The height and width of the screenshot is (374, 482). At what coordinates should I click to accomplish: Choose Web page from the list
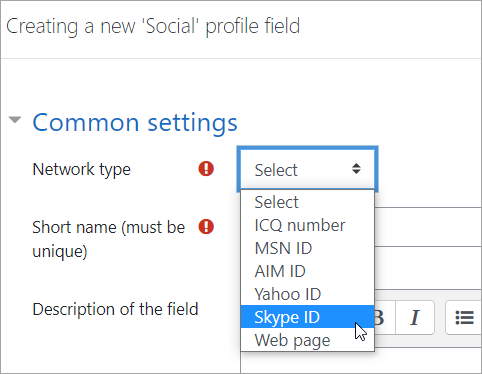[x=307, y=340]
